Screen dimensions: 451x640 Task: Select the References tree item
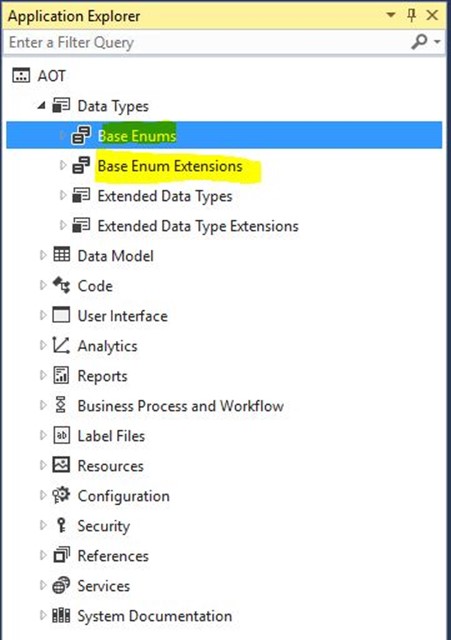pyautogui.click(x=113, y=556)
